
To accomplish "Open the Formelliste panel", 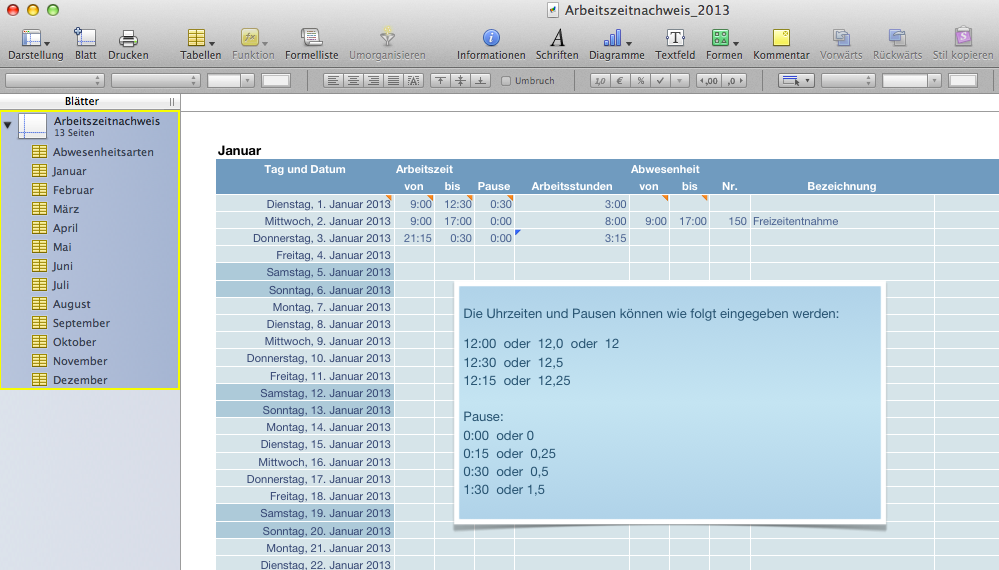I will point(311,39).
